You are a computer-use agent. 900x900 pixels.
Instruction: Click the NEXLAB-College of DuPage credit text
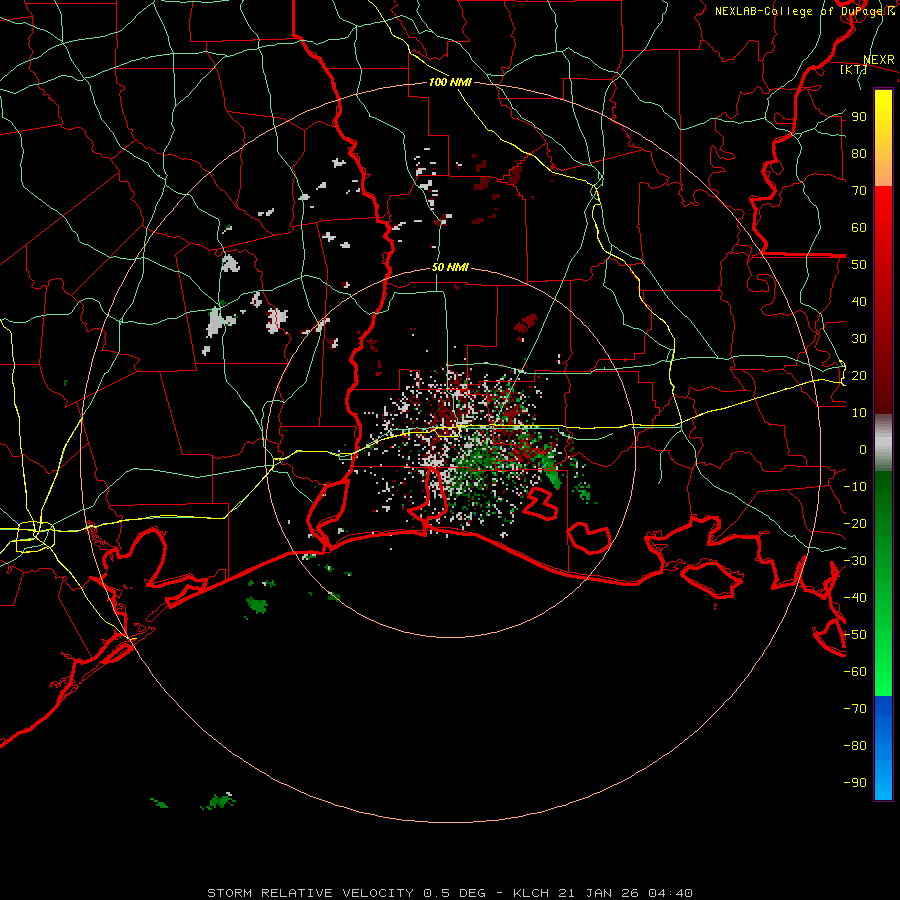click(x=804, y=11)
